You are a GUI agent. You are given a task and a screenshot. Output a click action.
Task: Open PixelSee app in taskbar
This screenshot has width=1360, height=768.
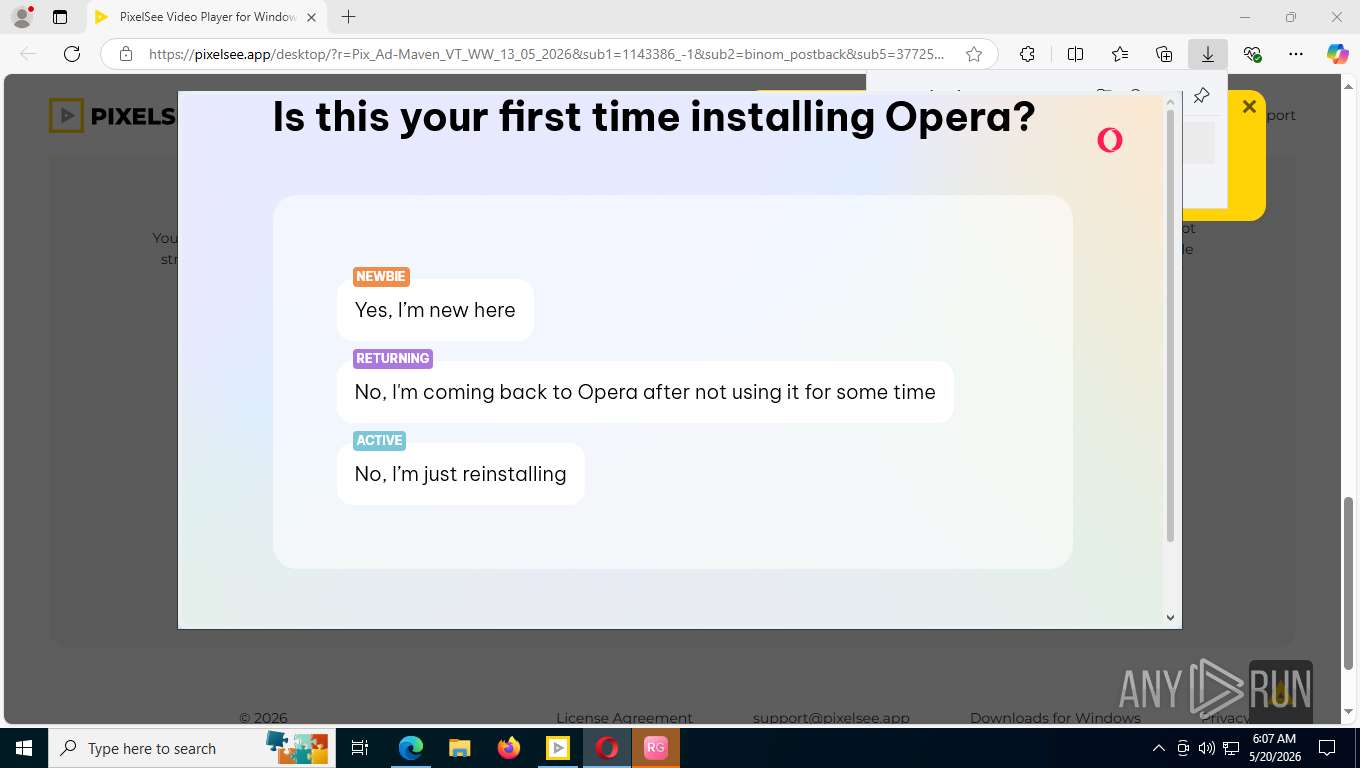tap(558, 748)
